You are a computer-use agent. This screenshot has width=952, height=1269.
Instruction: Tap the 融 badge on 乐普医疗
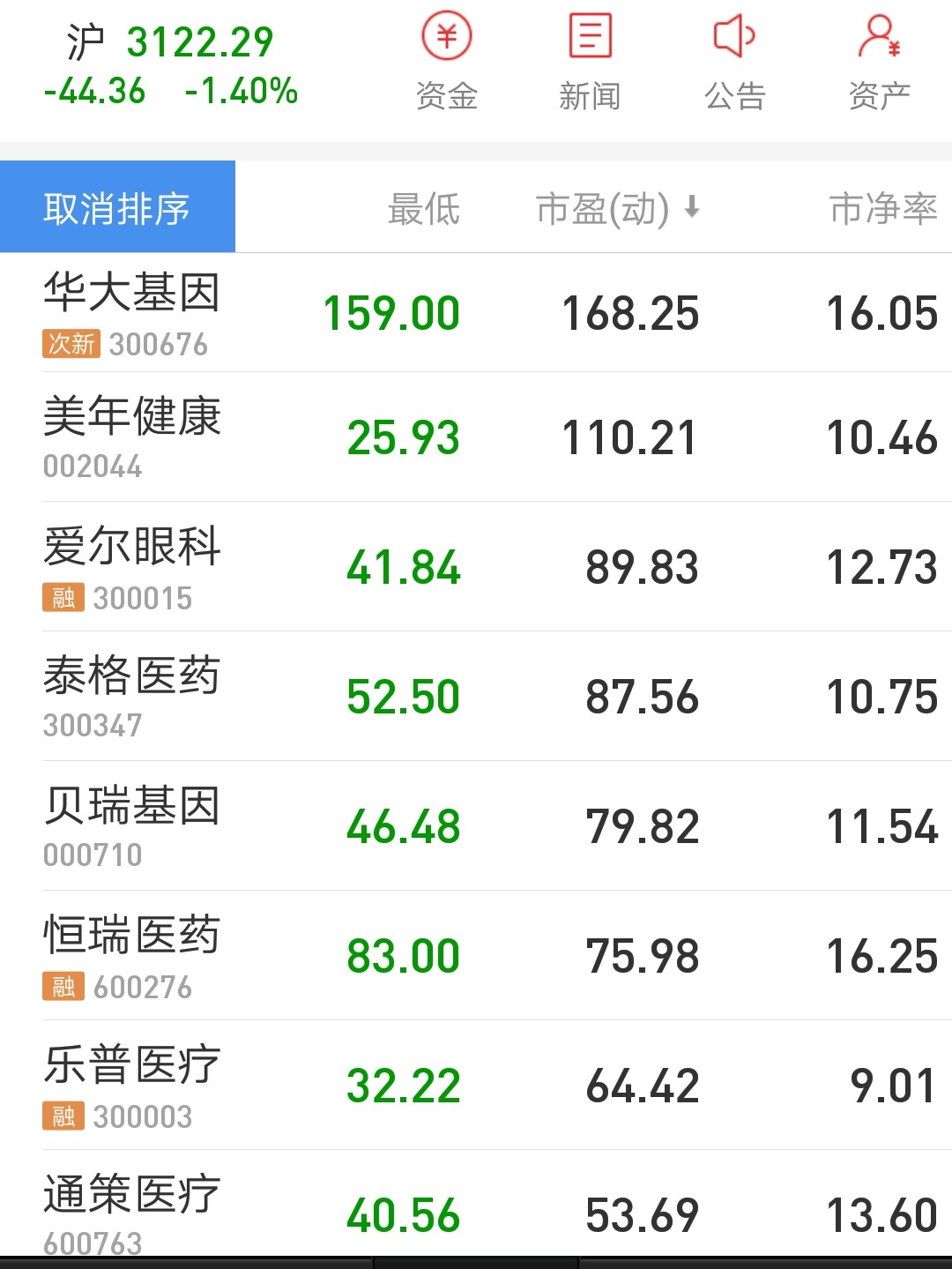click(x=63, y=1116)
